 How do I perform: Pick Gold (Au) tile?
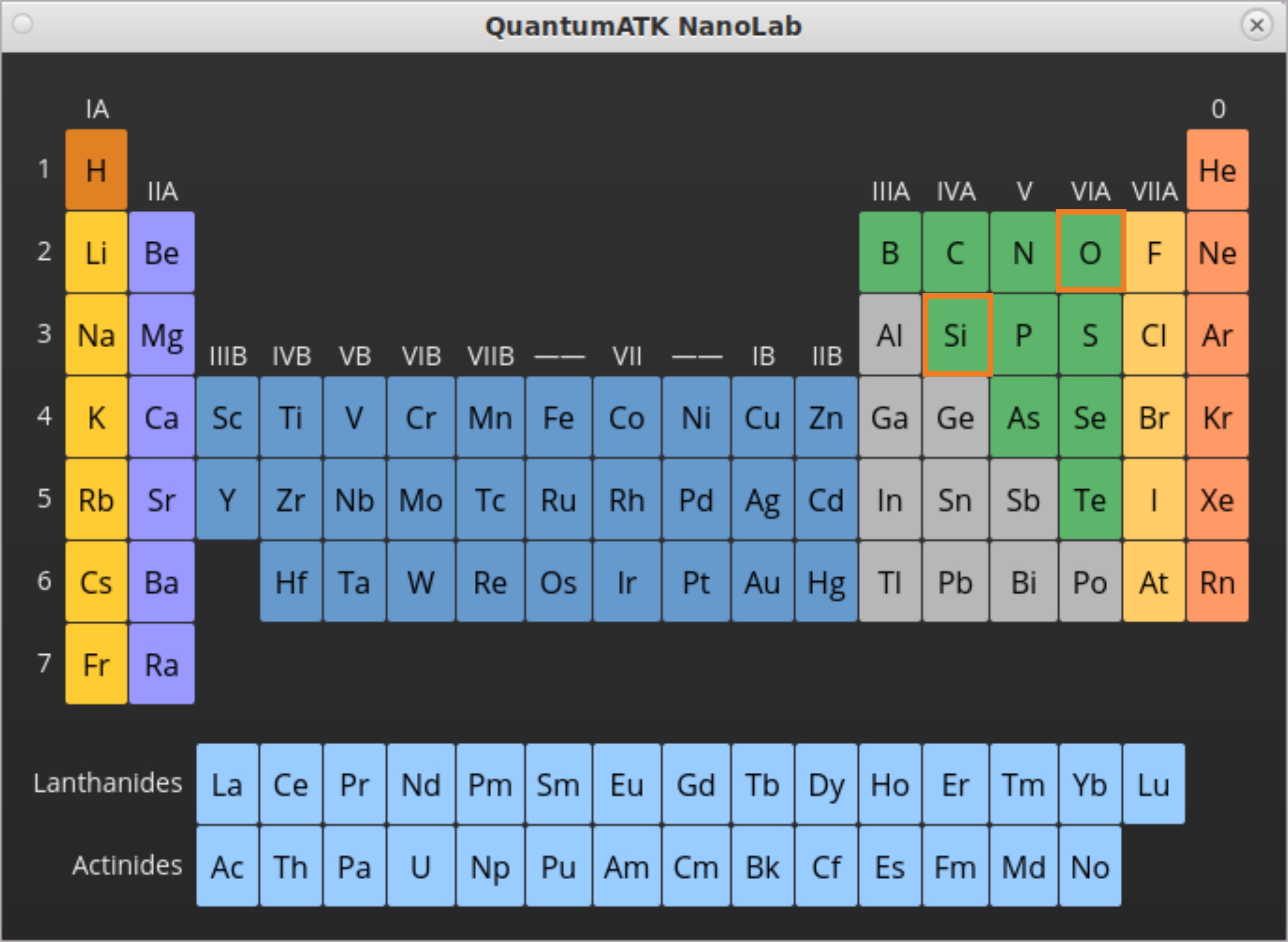point(763,581)
